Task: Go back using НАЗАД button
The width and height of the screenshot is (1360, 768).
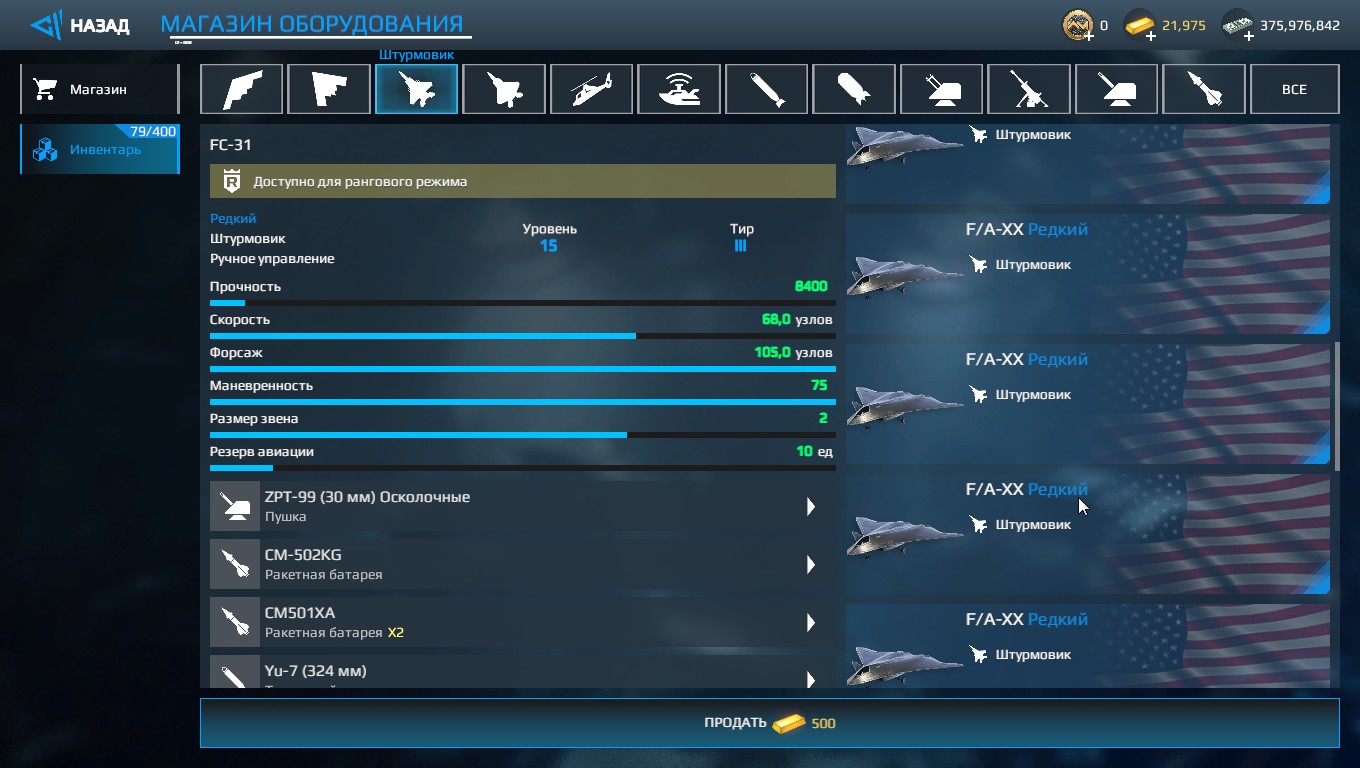Action: click(81, 25)
